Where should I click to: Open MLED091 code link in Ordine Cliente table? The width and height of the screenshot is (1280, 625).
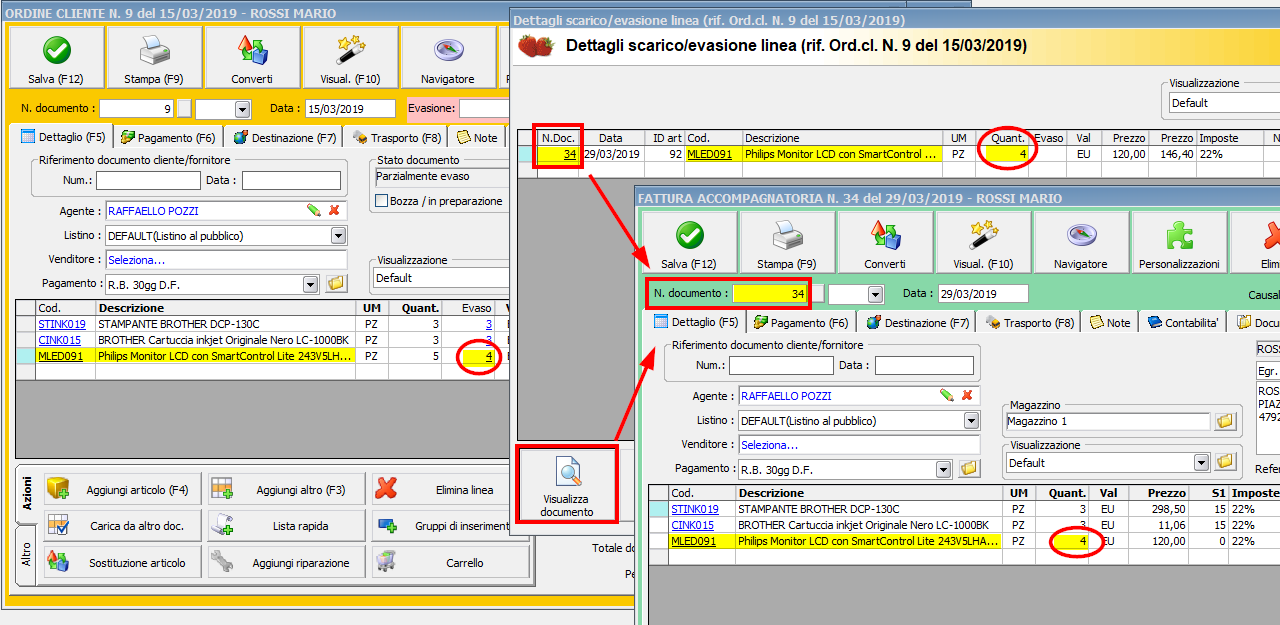click(x=61, y=356)
